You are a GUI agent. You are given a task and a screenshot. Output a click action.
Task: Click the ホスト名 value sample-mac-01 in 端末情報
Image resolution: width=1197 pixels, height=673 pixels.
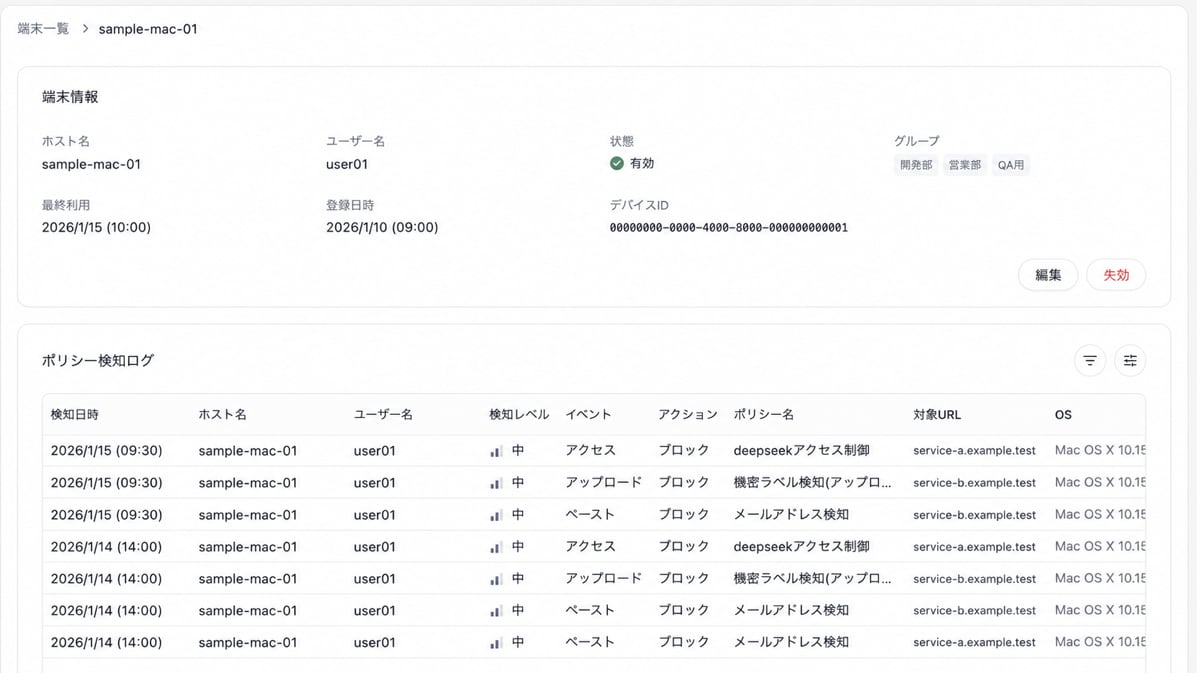click(x=91, y=164)
